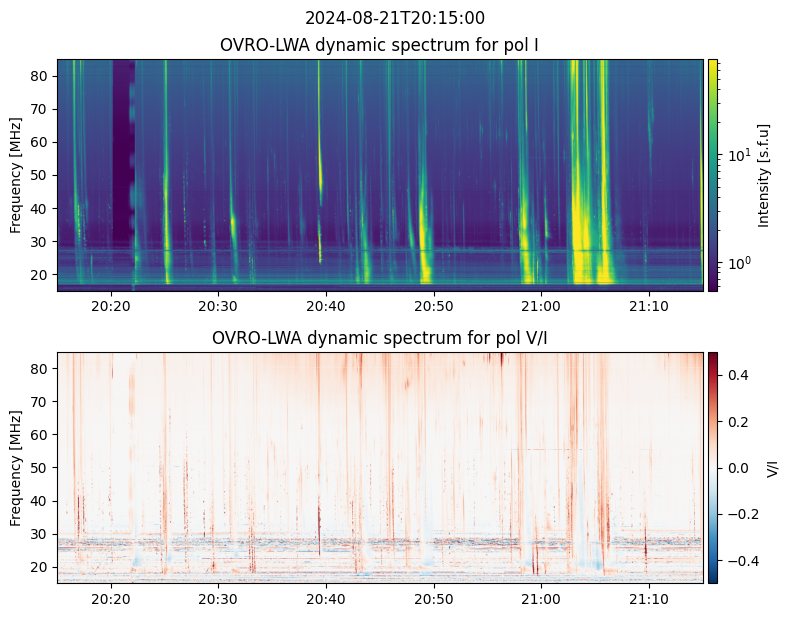Click the V/I red-blue colorbar
Viewport: 789px width, 617px height.
point(713,468)
